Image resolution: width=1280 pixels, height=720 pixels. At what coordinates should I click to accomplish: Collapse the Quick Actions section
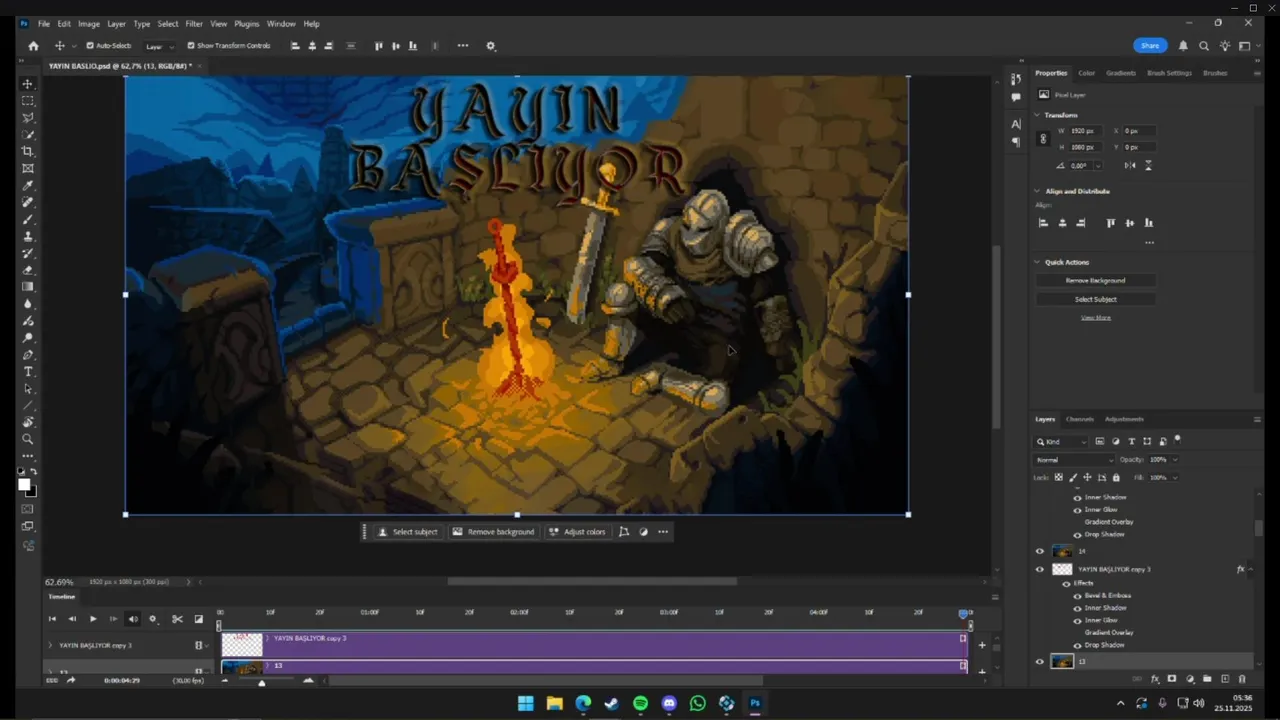(x=1037, y=262)
